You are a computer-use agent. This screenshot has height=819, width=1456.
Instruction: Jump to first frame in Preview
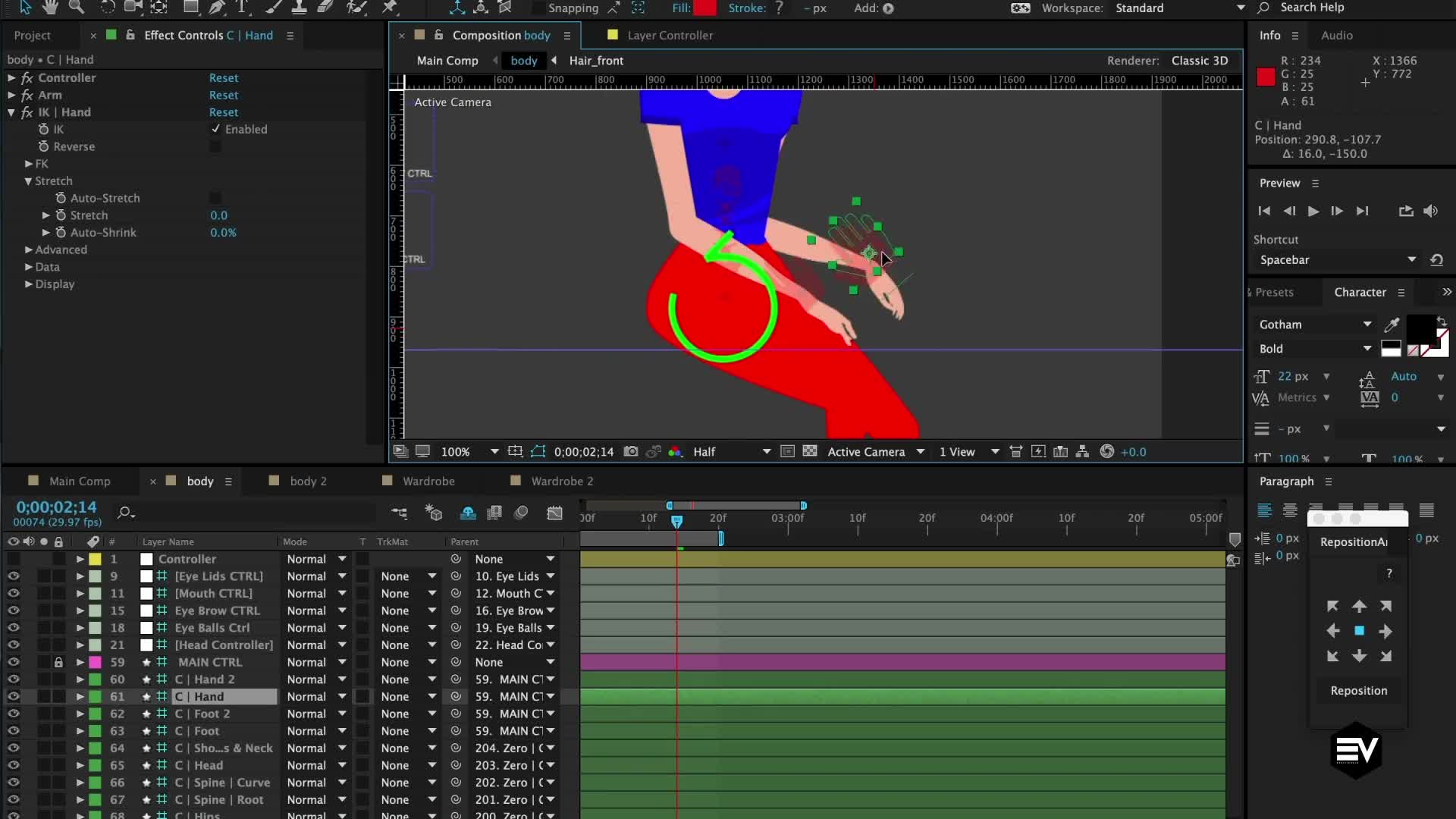[x=1263, y=211]
